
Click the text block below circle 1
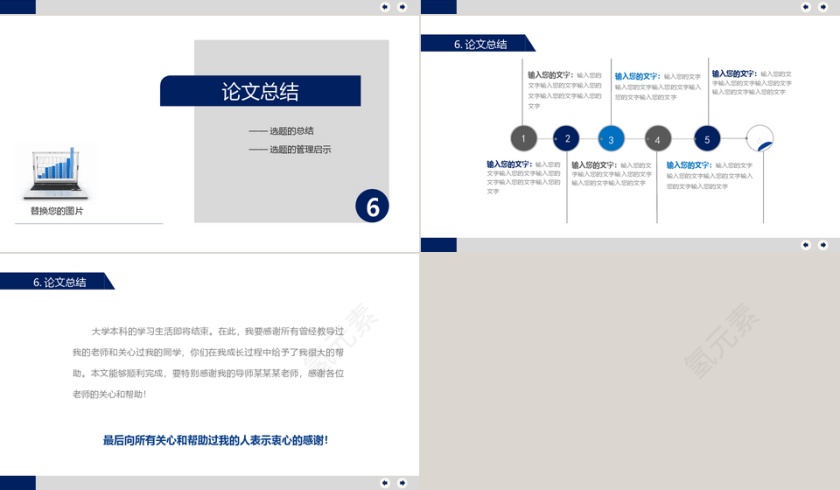click(523, 177)
